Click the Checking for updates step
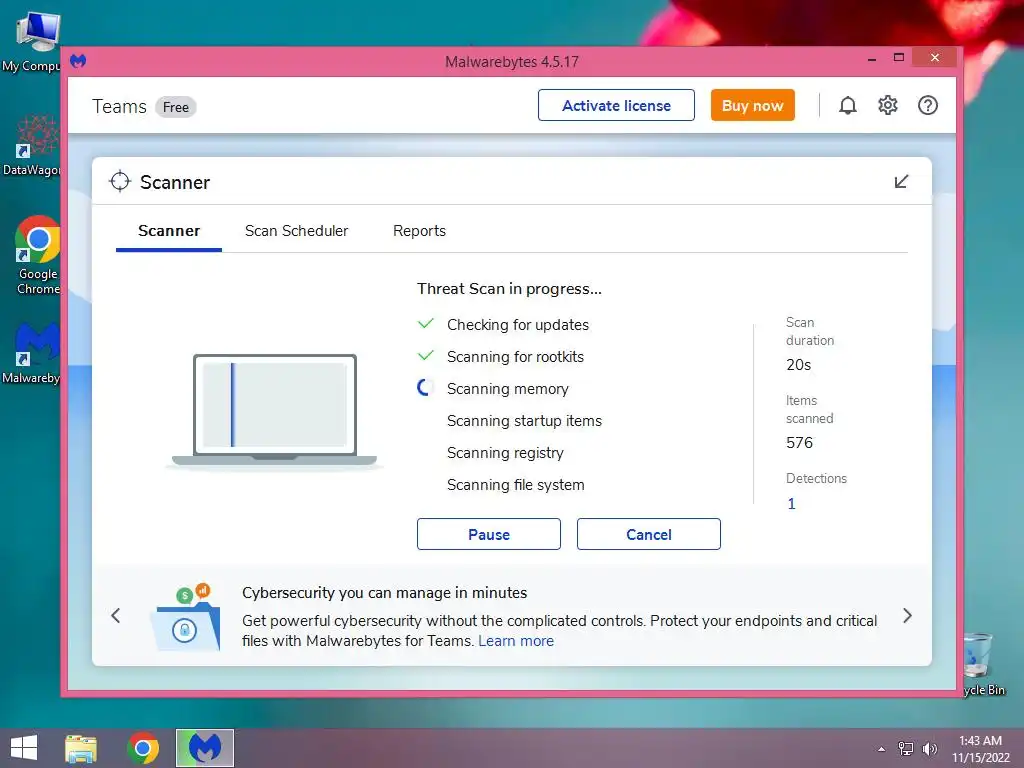1024x768 pixels. tap(518, 325)
